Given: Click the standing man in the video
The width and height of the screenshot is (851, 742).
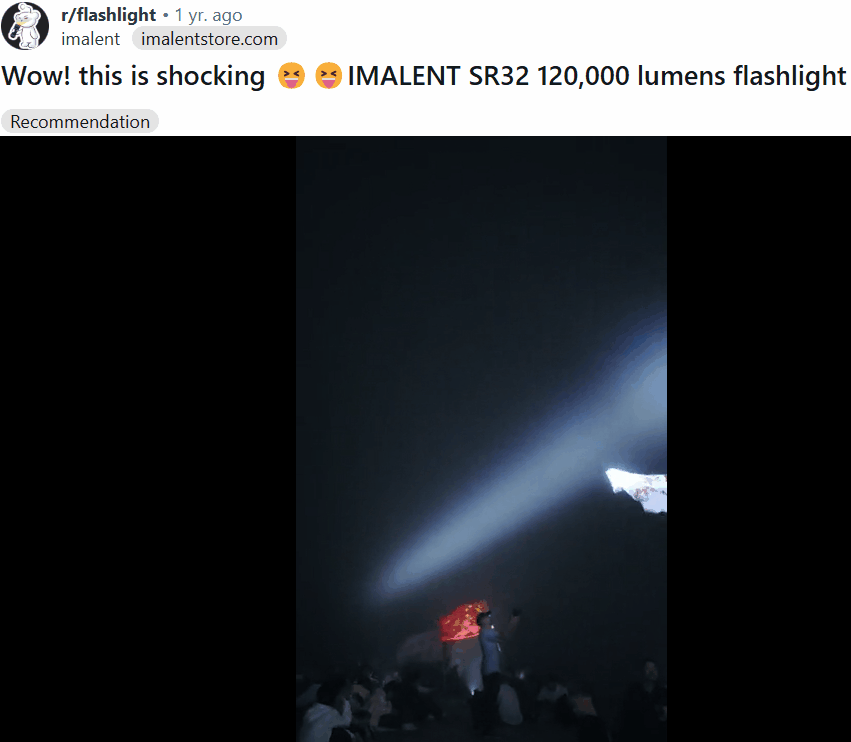Looking at the screenshot, I should click(x=491, y=646).
